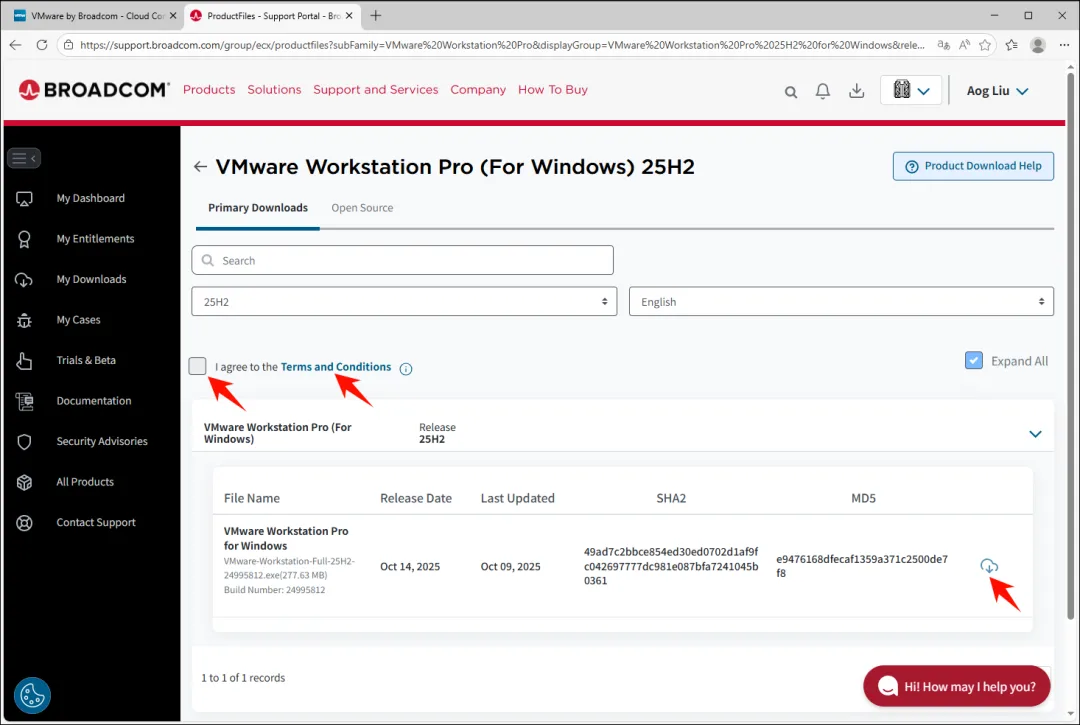Image resolution: width=1080 pixels, height=725 pixels.
Task: Click All Products cube icon
Action: click(24, 483)
